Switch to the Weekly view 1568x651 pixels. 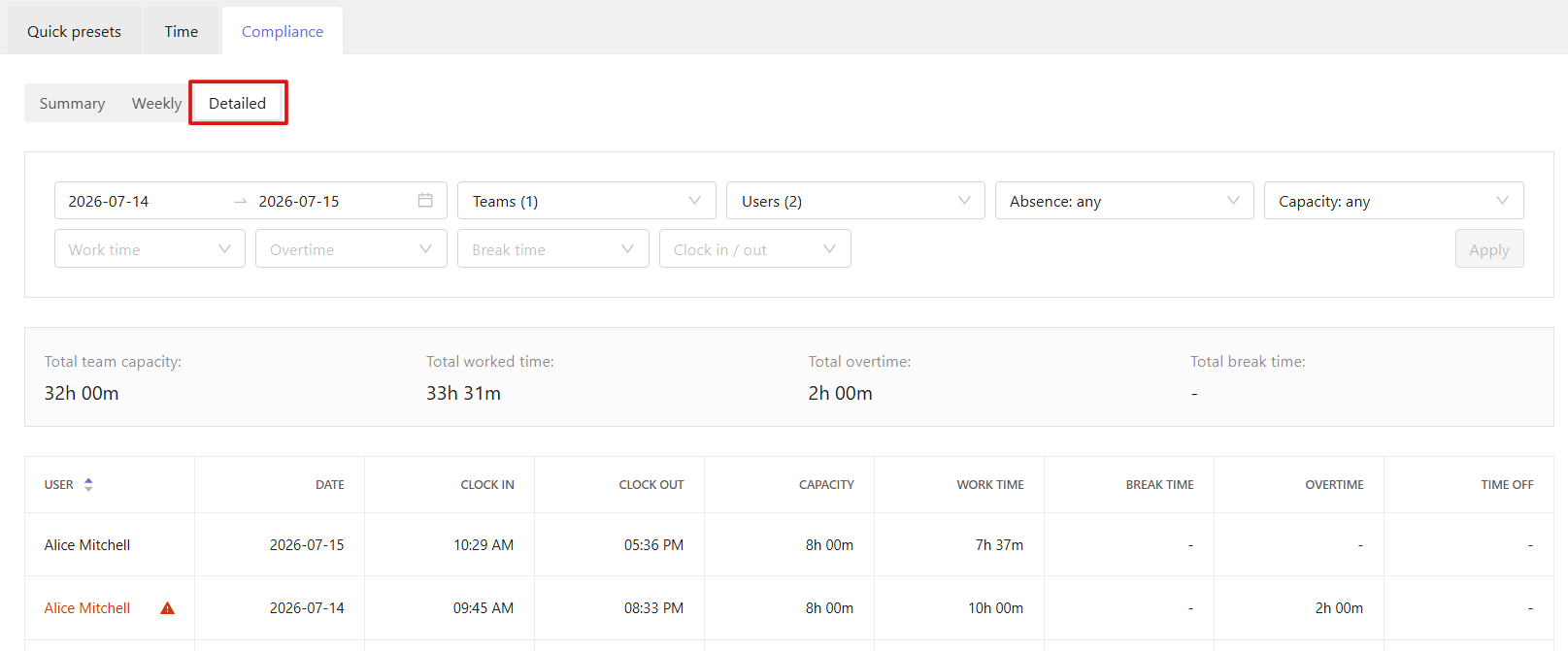[156, 103]
